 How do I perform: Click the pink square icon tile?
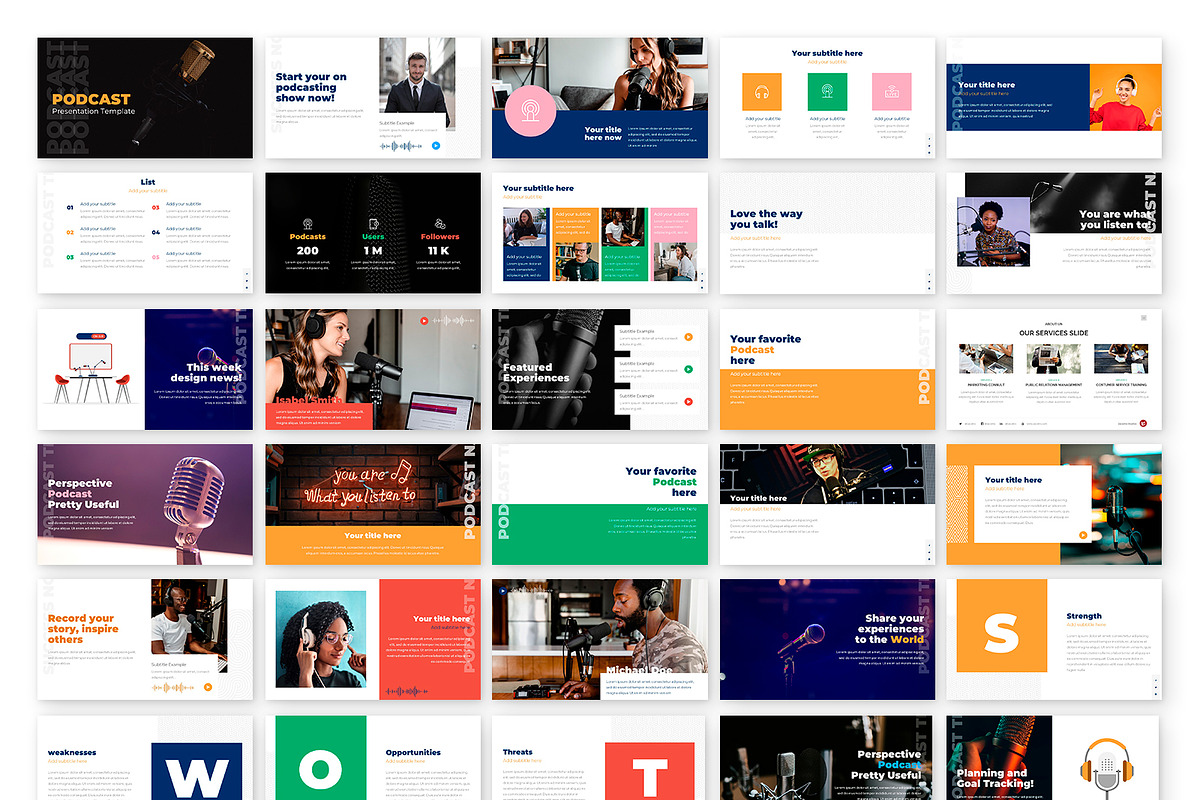pos(892,92)
